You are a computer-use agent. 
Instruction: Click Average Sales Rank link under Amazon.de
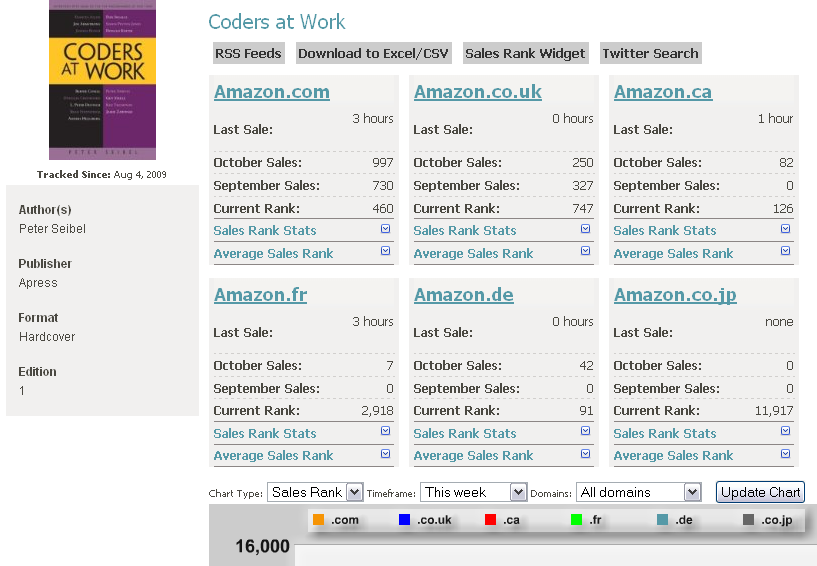pos(473,456)
